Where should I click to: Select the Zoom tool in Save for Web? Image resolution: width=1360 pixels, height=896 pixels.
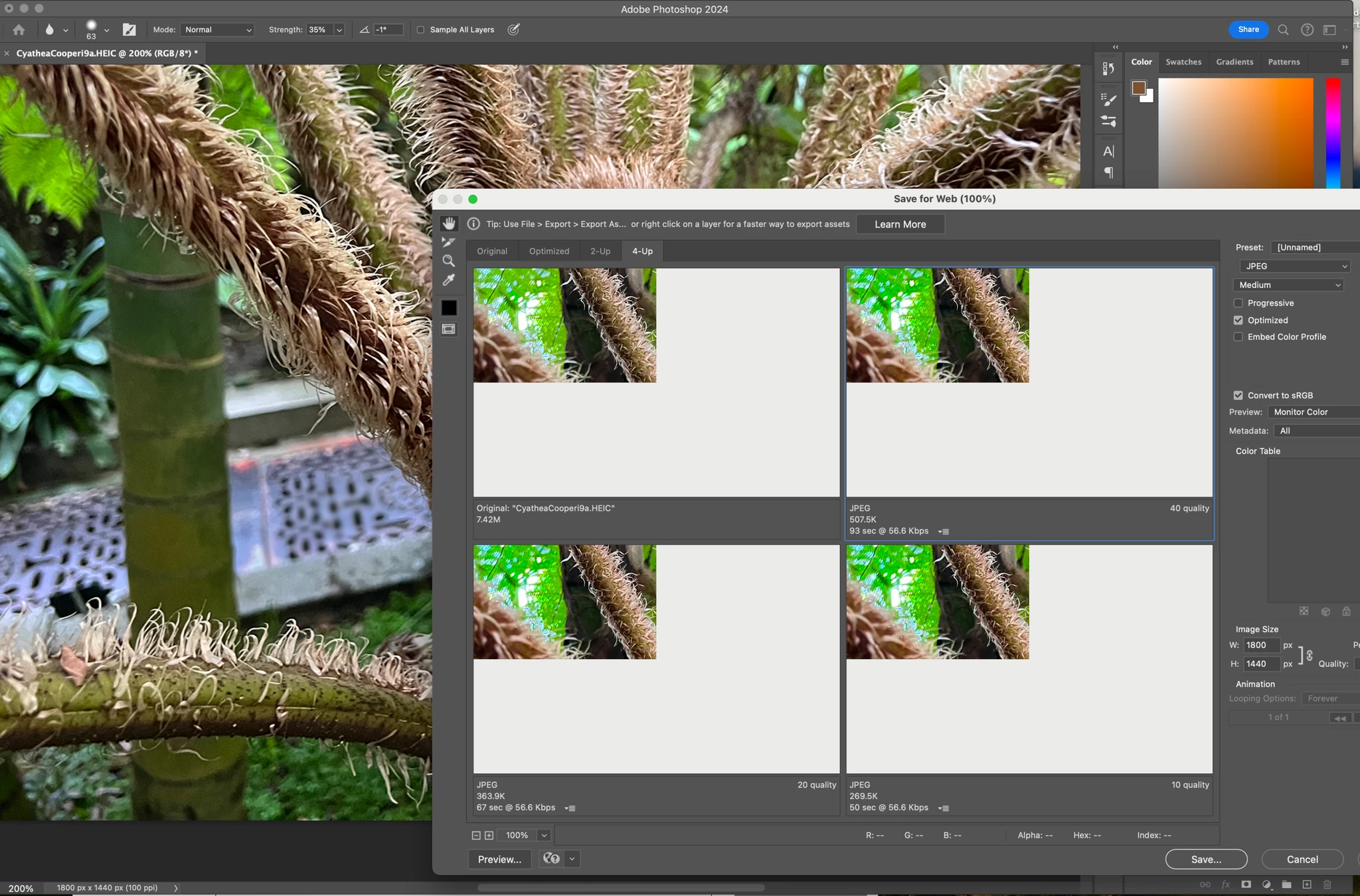(x=449, y=261)
